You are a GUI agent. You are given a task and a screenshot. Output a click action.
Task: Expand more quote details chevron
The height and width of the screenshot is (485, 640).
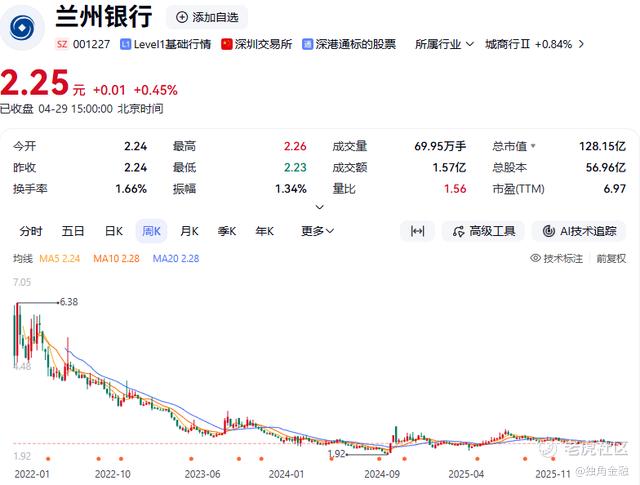click(x=320, y=207)
